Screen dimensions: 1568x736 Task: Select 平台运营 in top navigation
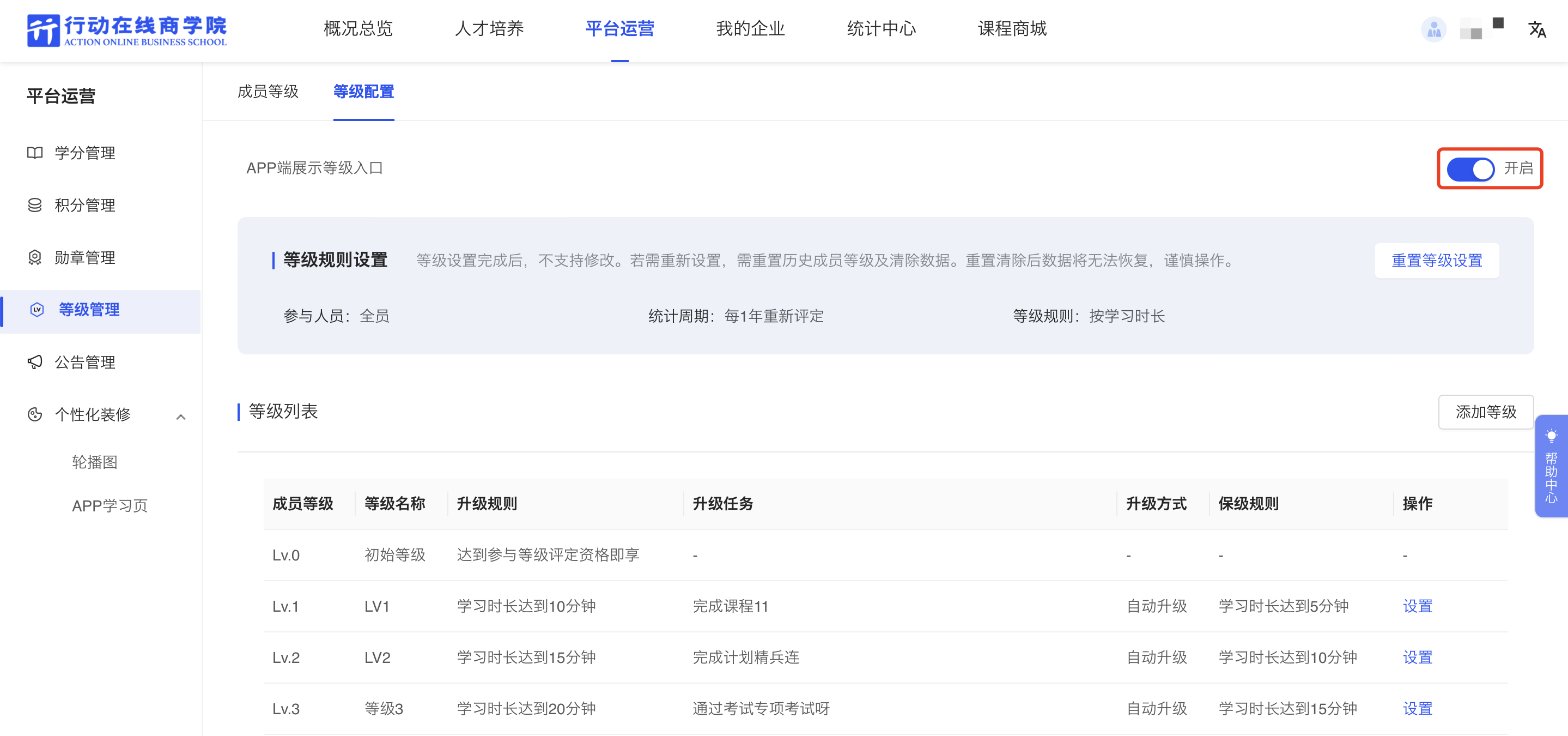619,29
